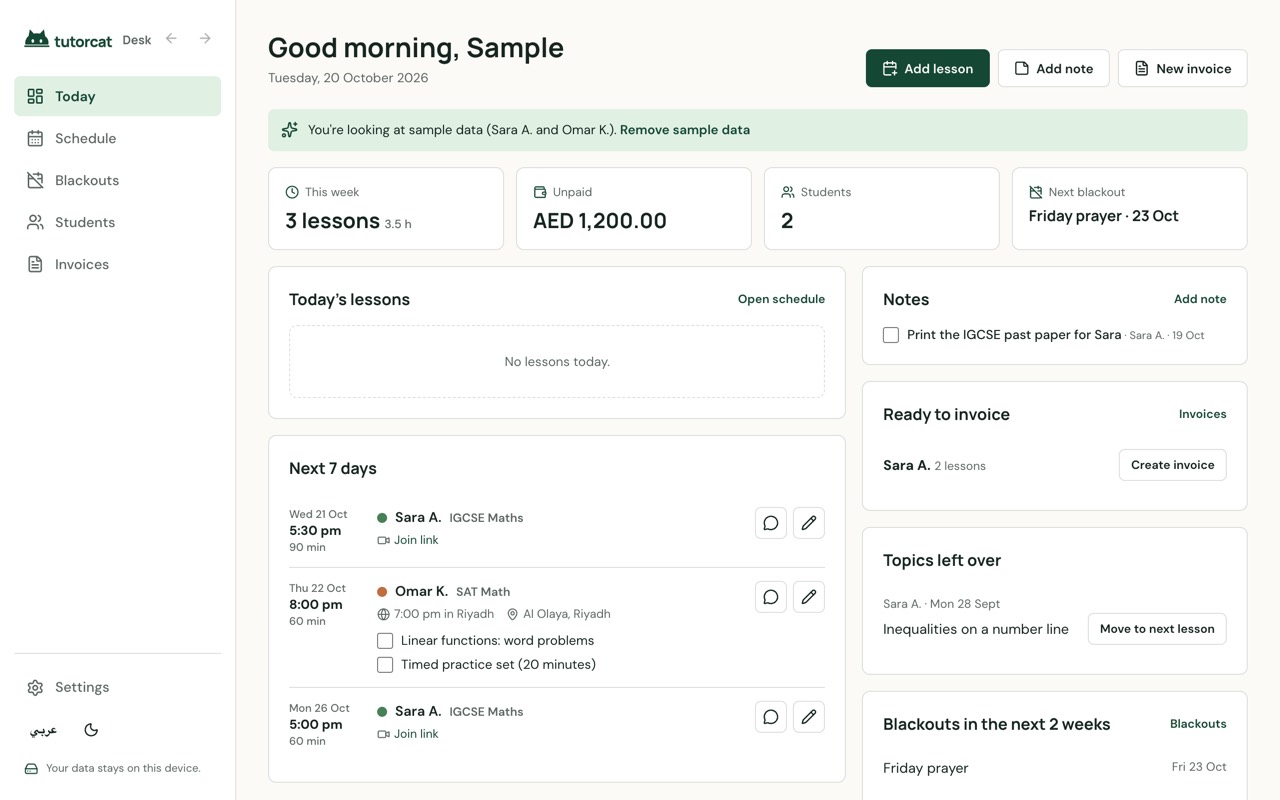Open the Students page in sidebar
The image size is (1280, 800).
[118, 222]
